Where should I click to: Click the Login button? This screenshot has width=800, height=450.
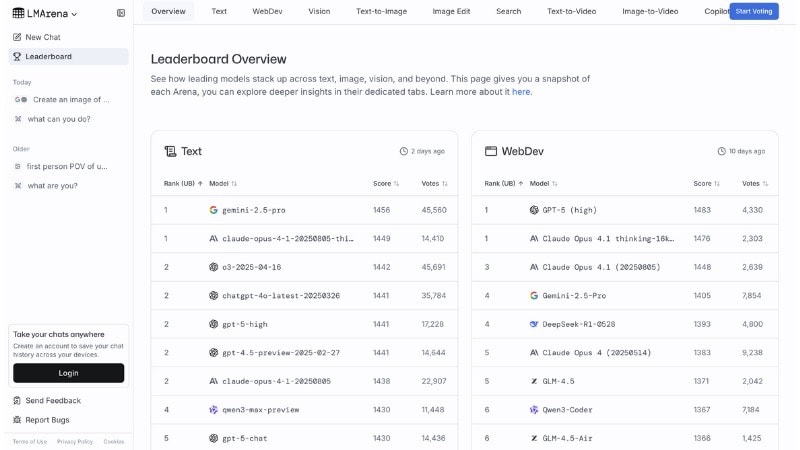[68, 373]
